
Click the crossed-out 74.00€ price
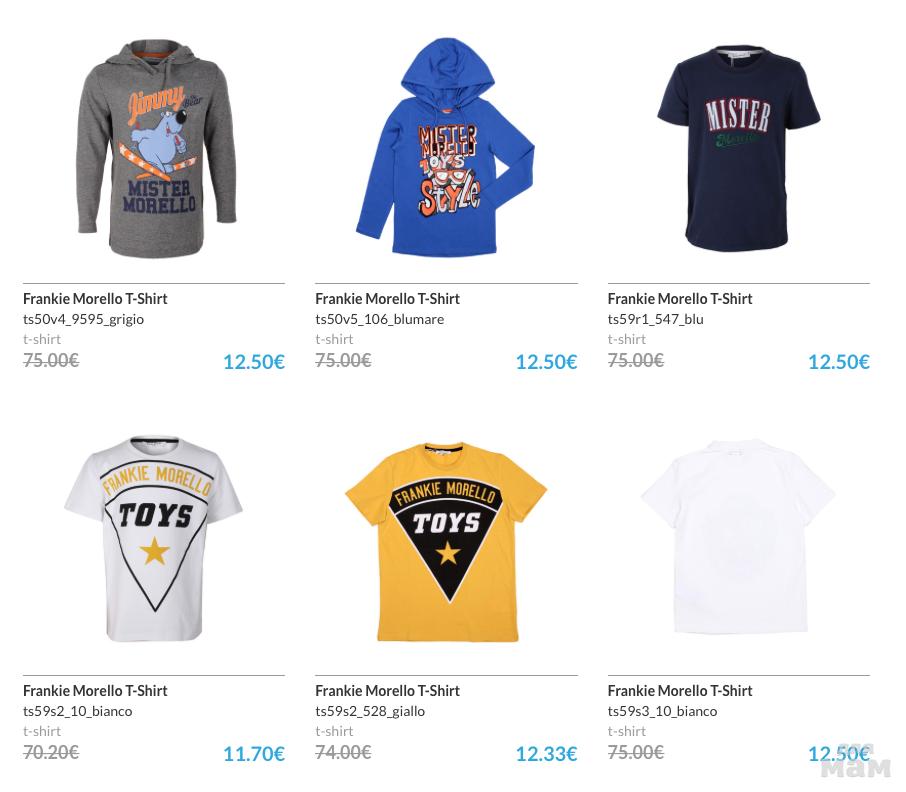[343, 752]
